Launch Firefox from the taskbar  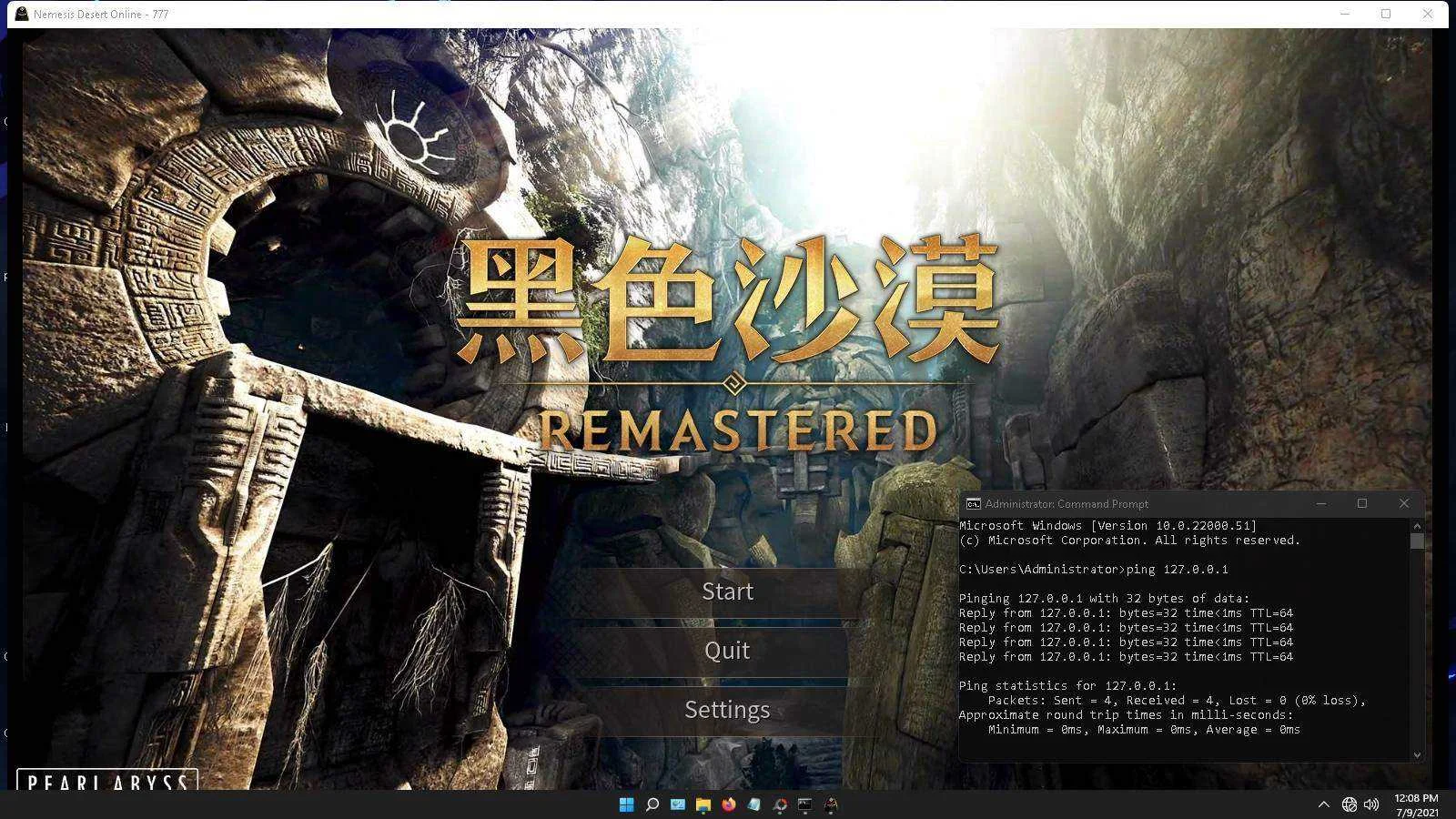[x=728, y=804]
